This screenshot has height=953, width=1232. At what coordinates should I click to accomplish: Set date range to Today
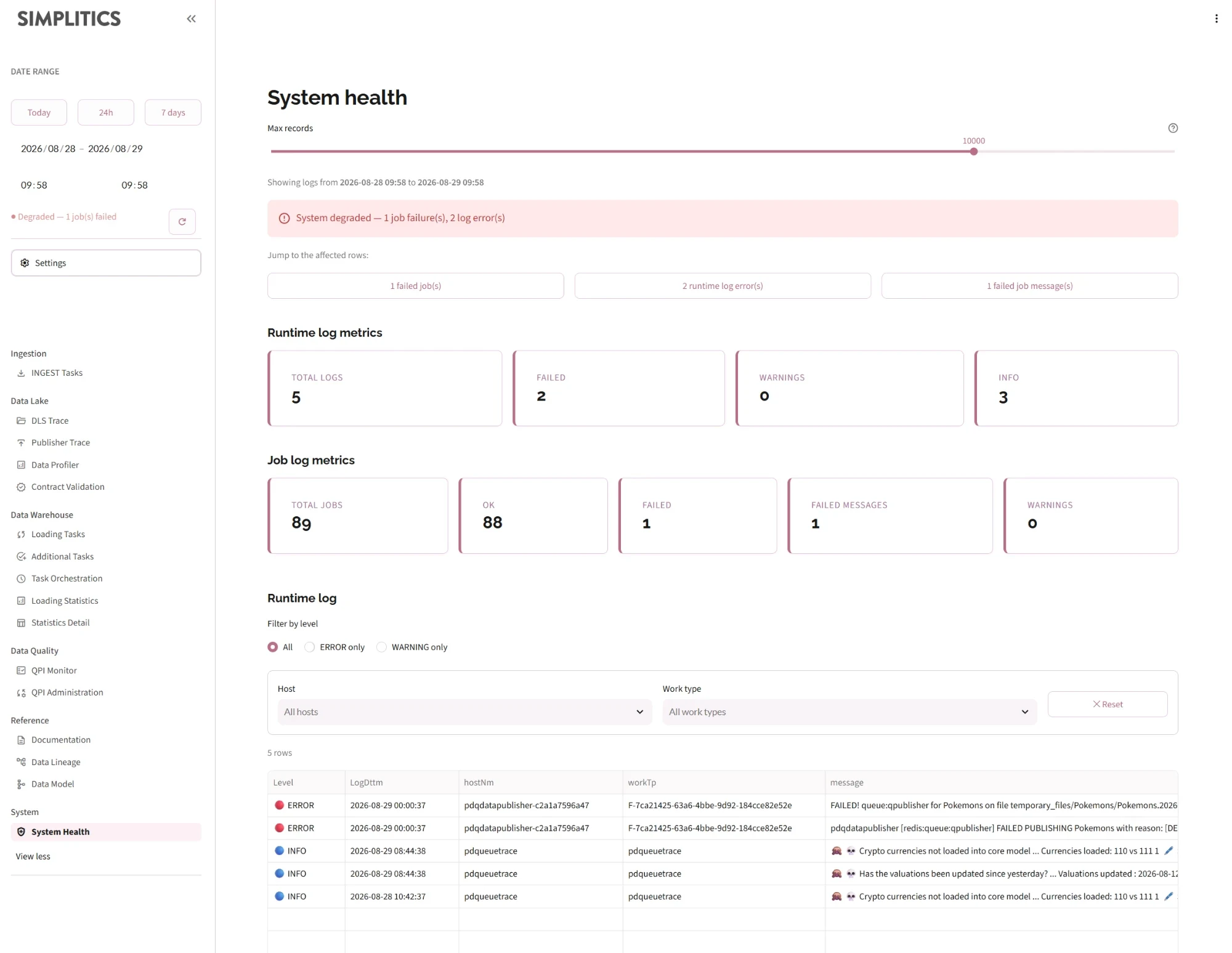(39, 113)
